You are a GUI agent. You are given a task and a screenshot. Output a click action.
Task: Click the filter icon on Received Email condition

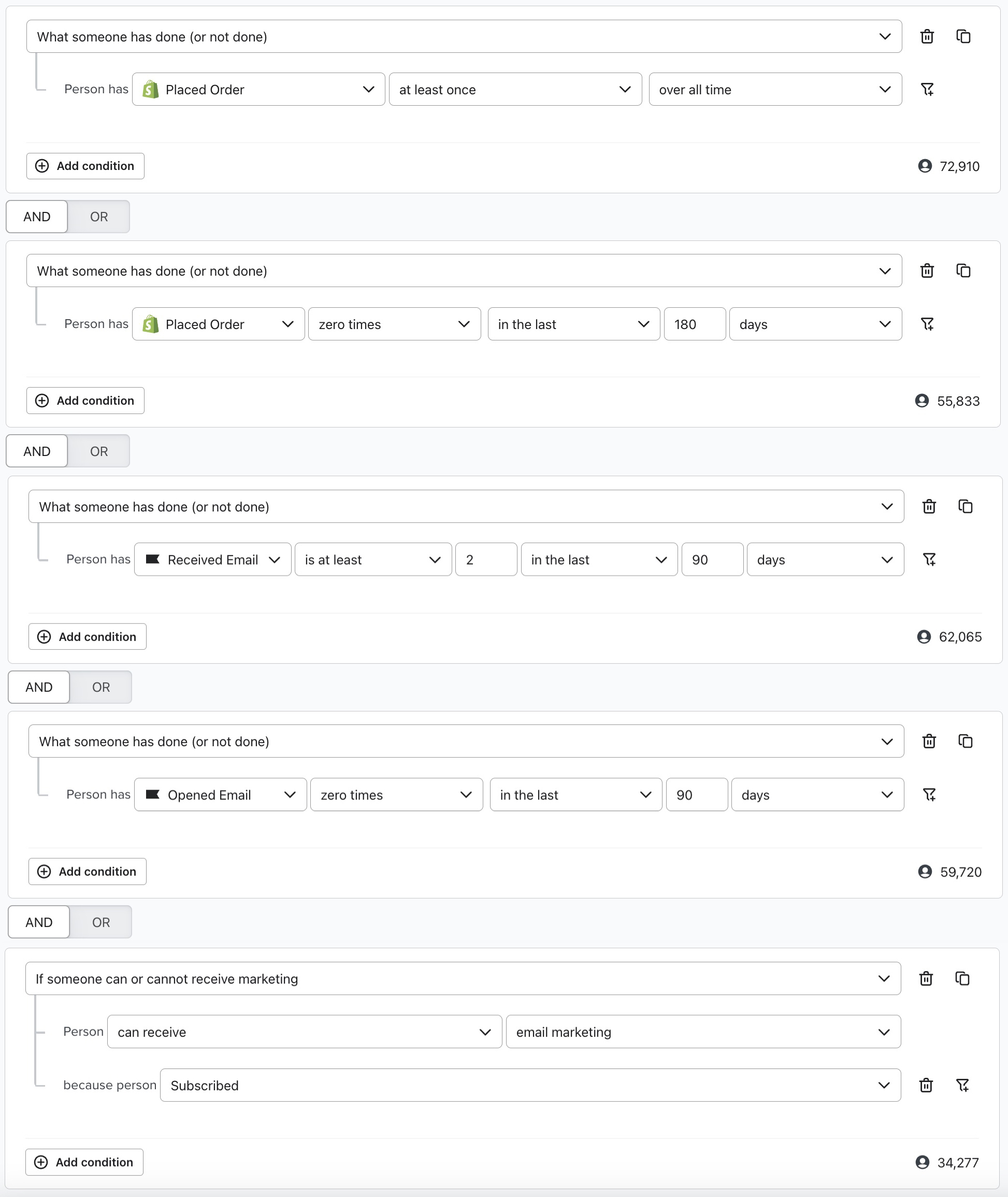(x=929, y=559)
